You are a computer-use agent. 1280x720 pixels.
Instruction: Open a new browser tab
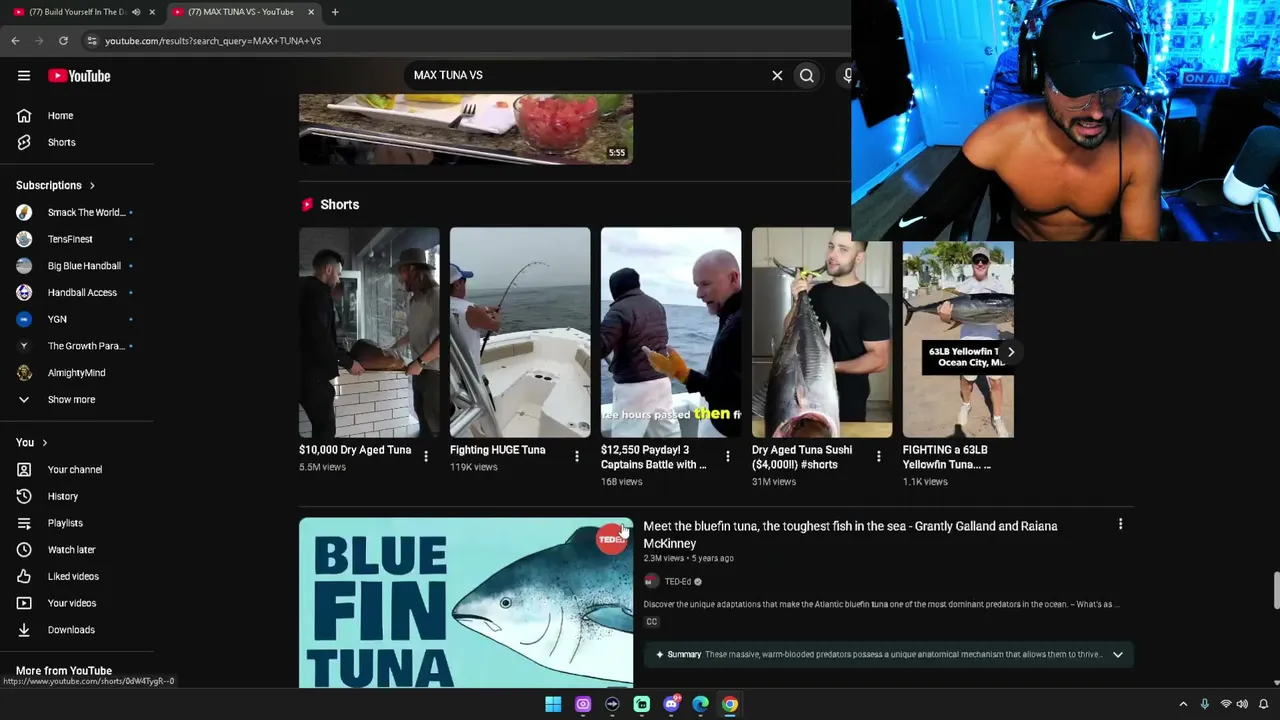335,12
